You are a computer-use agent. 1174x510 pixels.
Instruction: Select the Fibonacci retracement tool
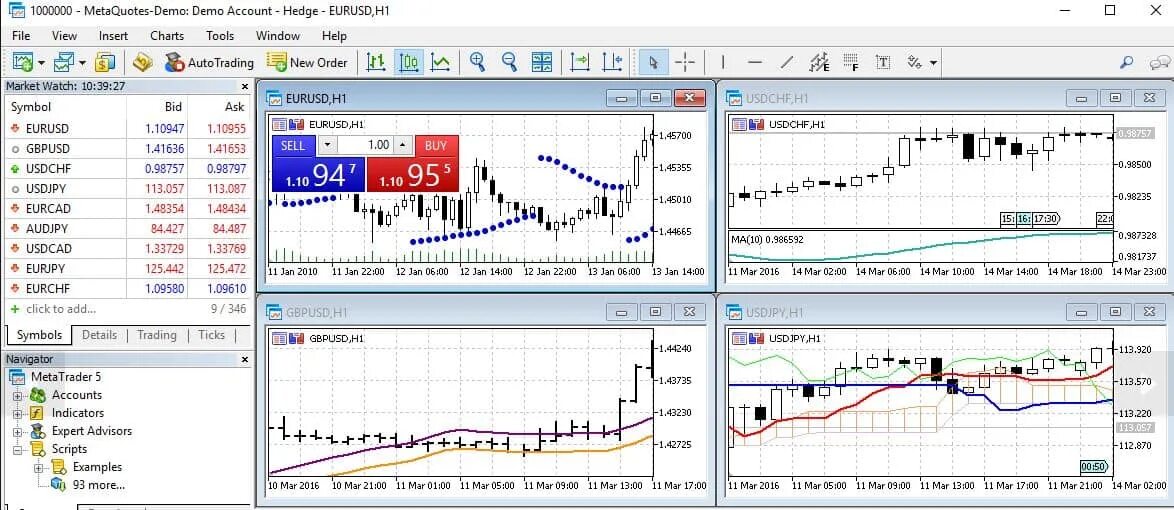(x=851, y=62)
